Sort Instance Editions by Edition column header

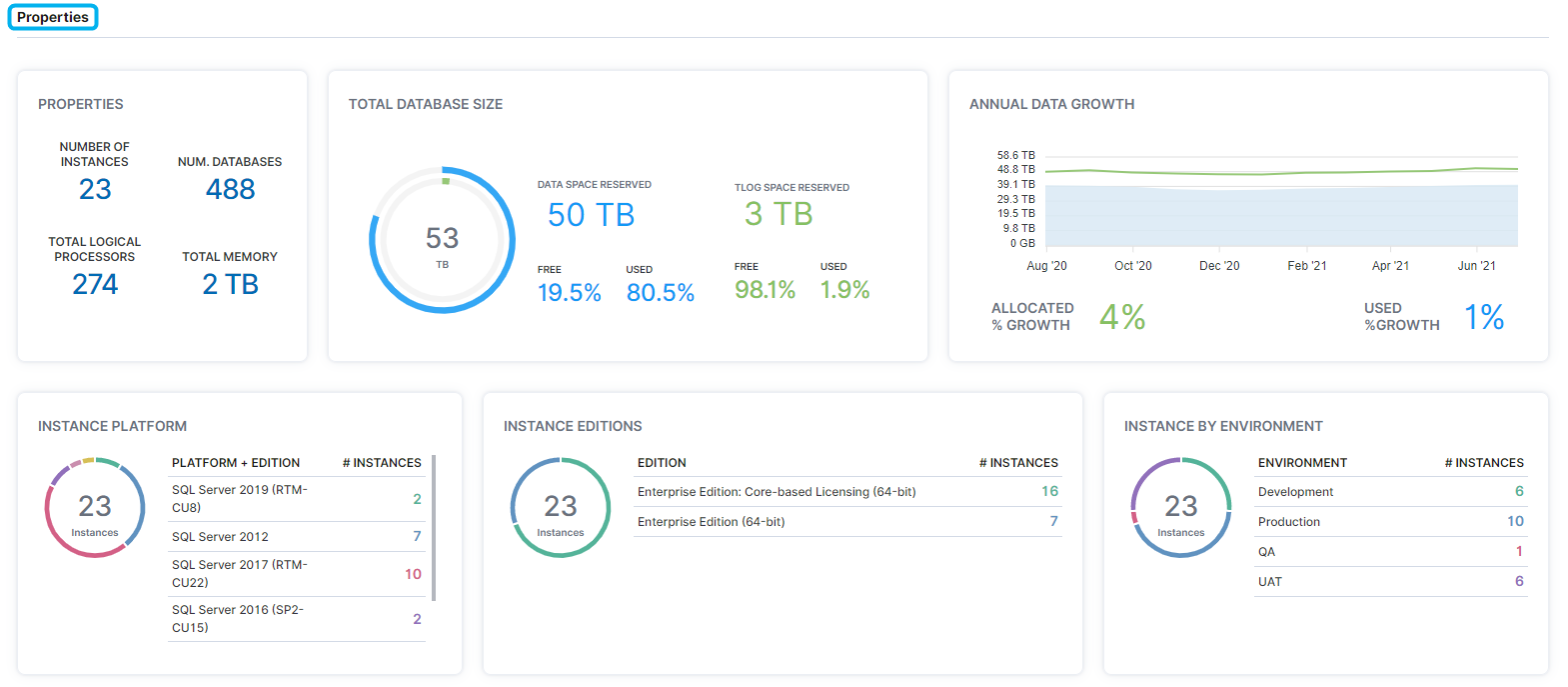point(662,463)
